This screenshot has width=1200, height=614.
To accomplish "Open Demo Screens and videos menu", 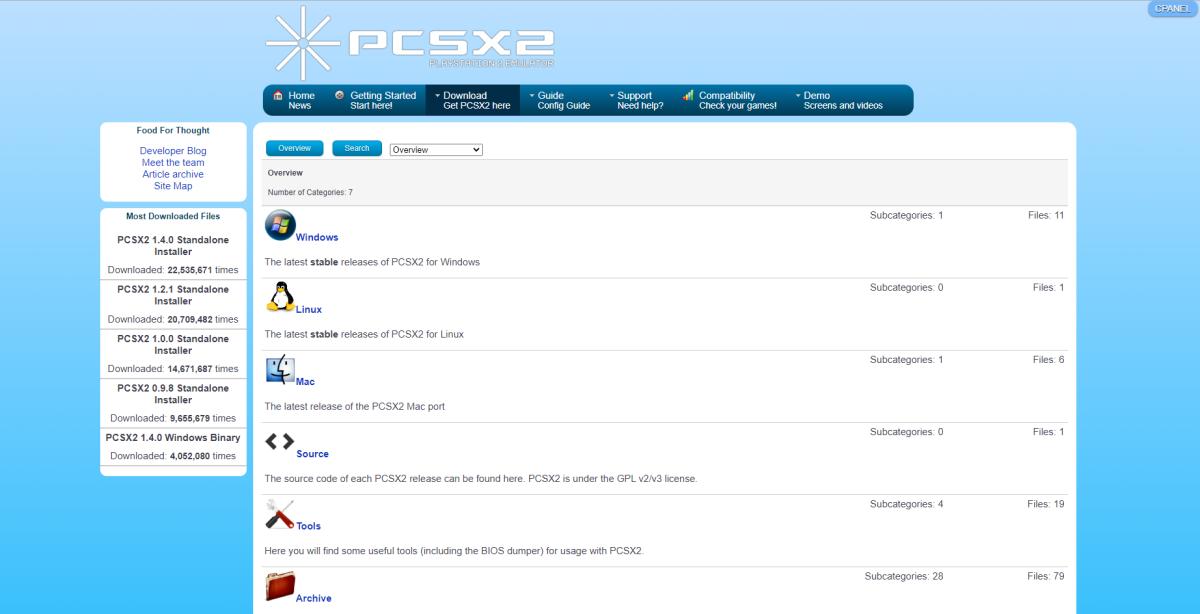I will coord(838,100).
